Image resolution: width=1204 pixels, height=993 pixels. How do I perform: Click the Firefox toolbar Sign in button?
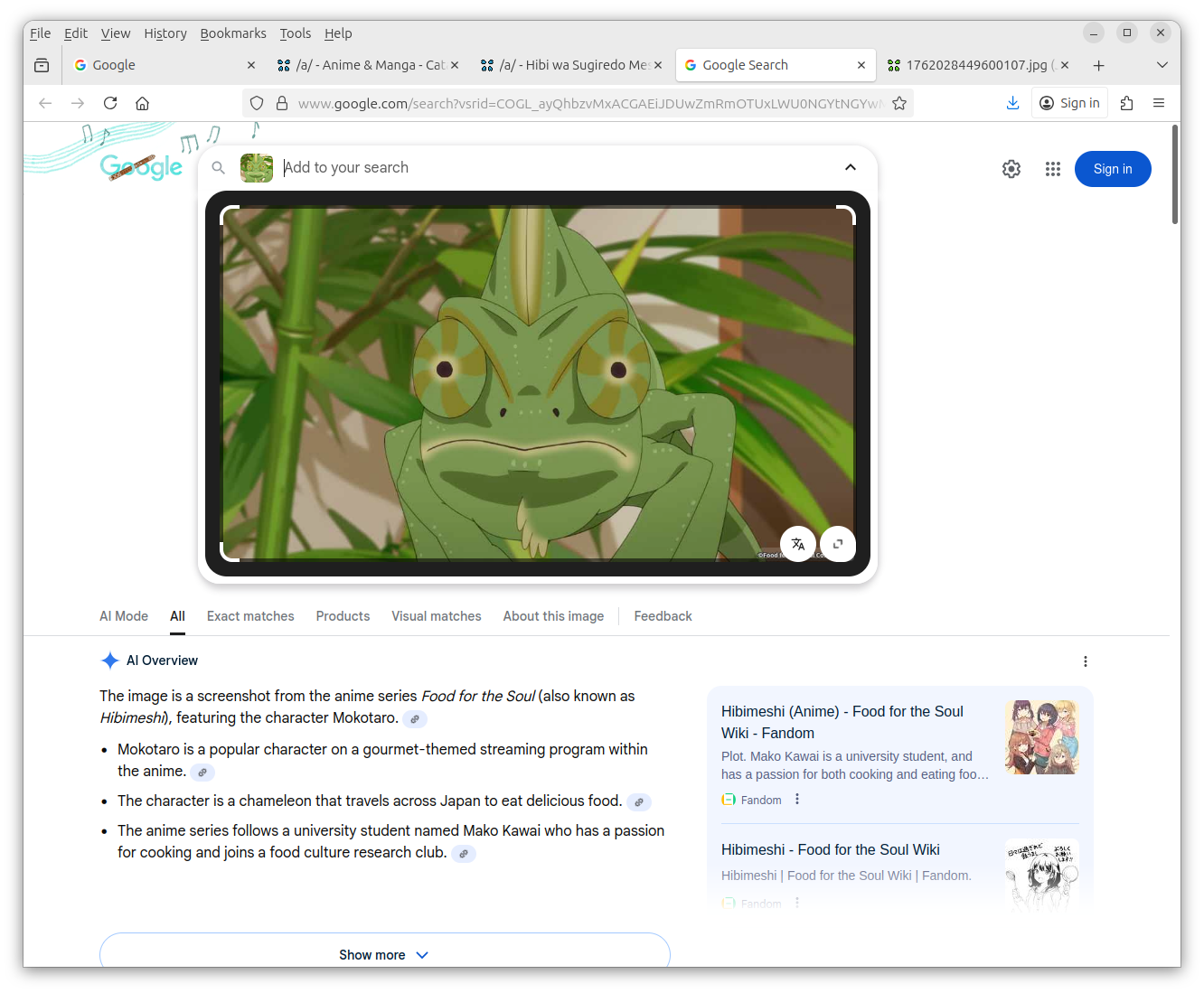1070,103
